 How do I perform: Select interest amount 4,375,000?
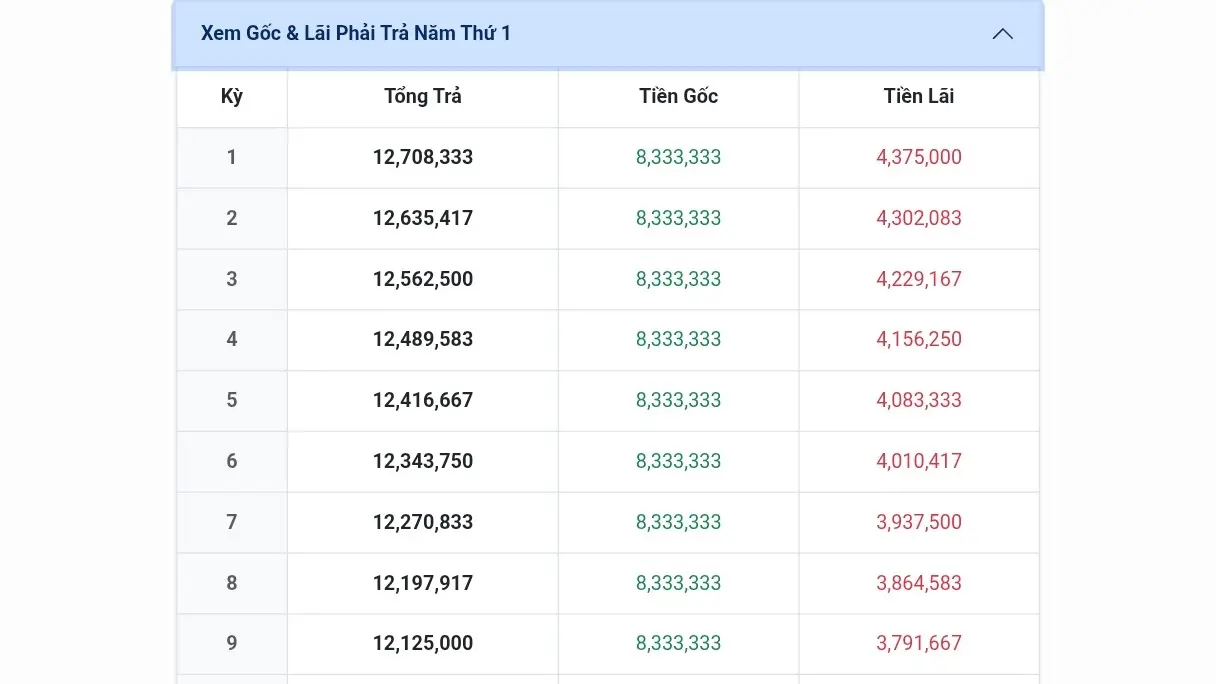click(918, 158)
